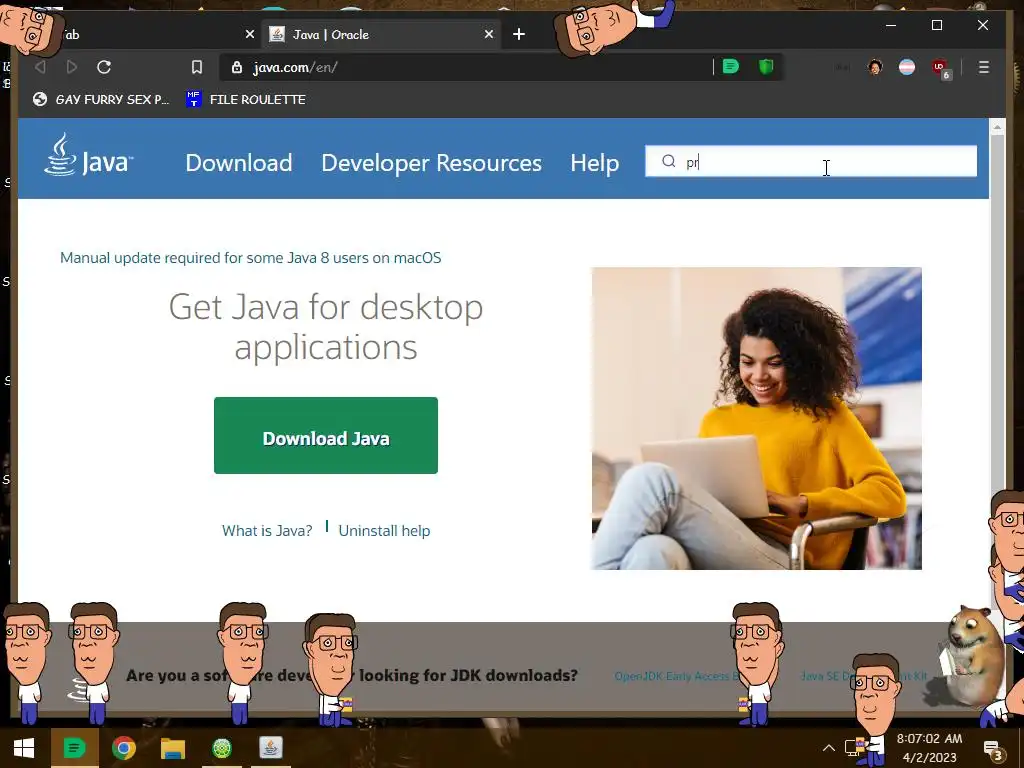
Task: Open the browser hamburger menu
Action: (x=984, y=67)
